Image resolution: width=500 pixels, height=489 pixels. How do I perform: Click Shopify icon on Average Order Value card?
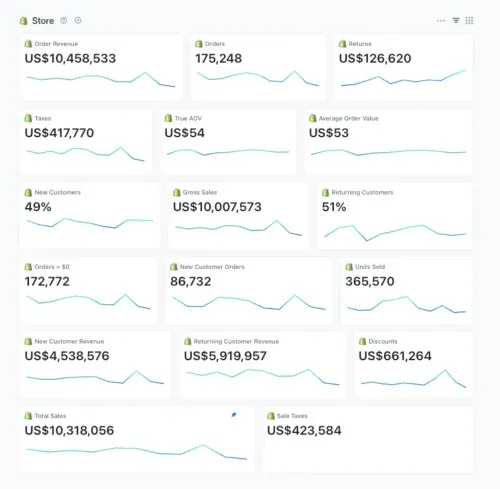pos(313,118)
